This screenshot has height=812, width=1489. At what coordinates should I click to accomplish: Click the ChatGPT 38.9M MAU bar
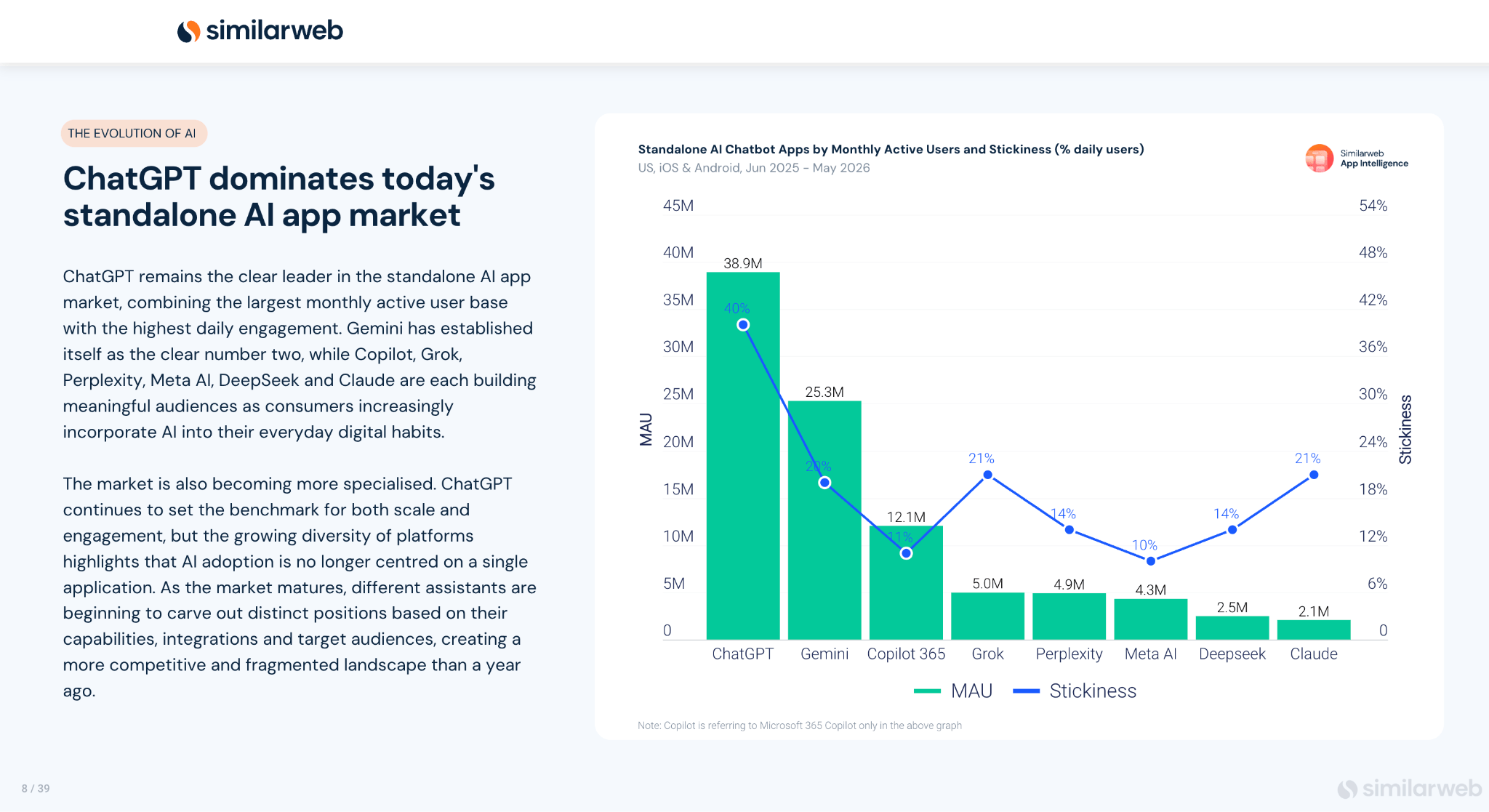743,456
